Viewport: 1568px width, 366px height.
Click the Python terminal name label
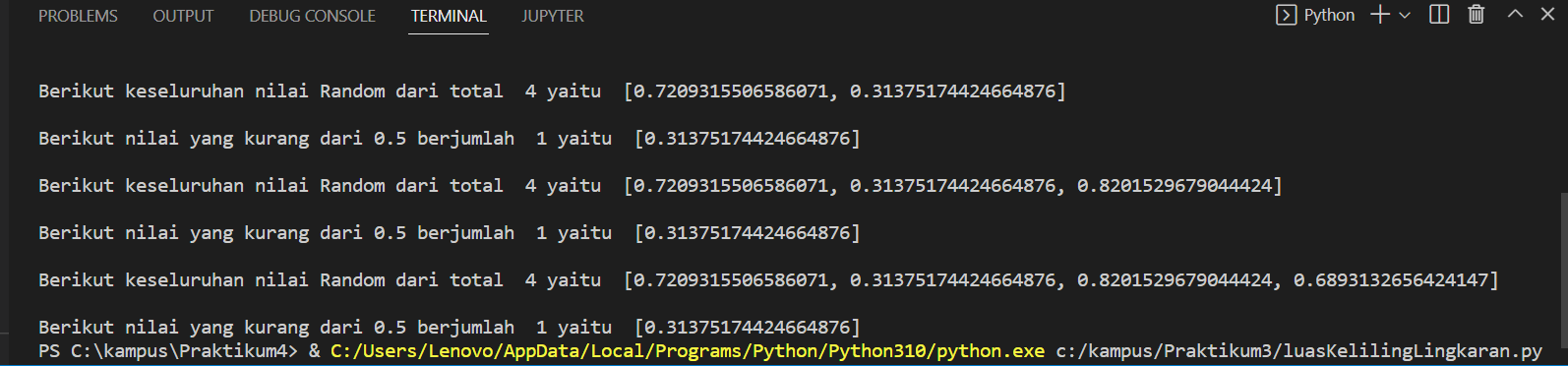pos(1329,15)
